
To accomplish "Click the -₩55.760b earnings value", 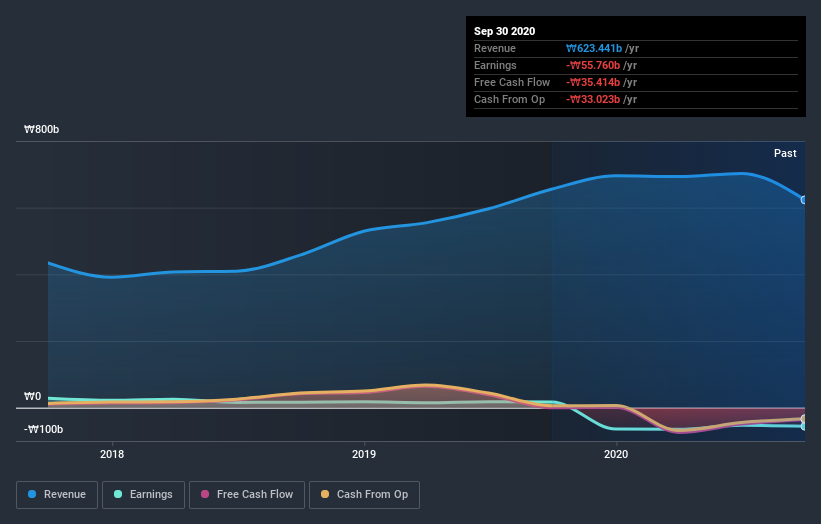I will (x=593, y=65).
